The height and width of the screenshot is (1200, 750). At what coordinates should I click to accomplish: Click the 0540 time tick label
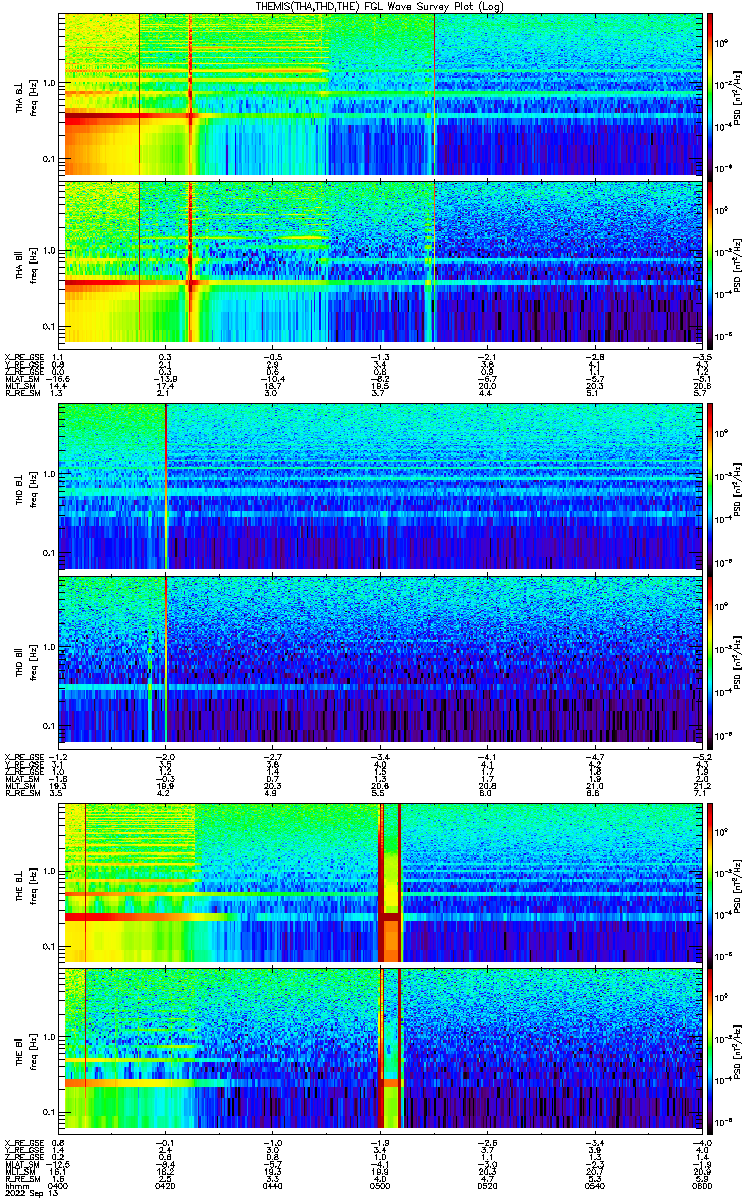pos(594,1185)
